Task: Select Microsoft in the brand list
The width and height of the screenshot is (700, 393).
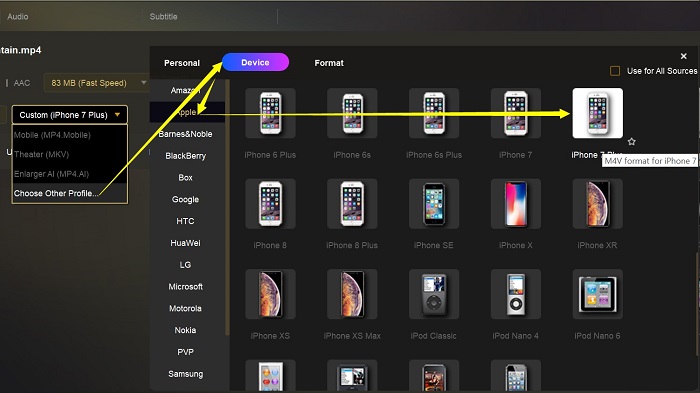Action: [187, 287]
